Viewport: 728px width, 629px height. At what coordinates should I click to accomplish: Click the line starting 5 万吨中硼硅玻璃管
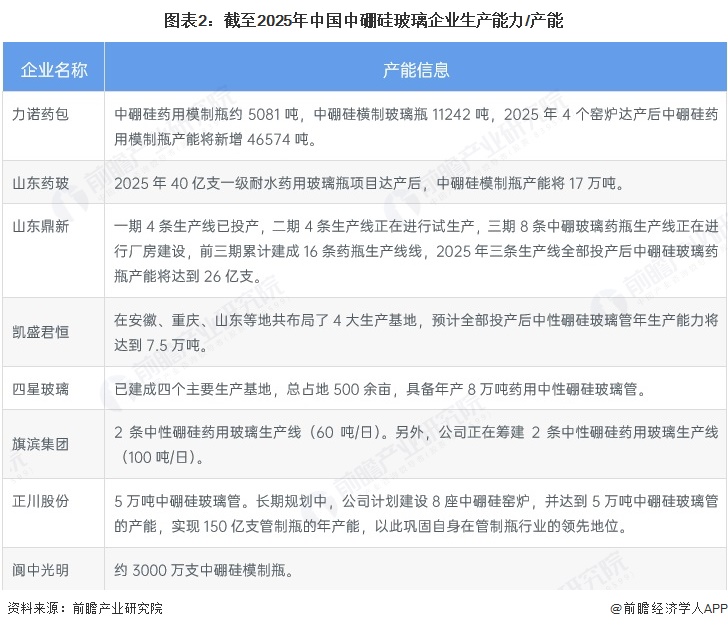coord(416,501)
